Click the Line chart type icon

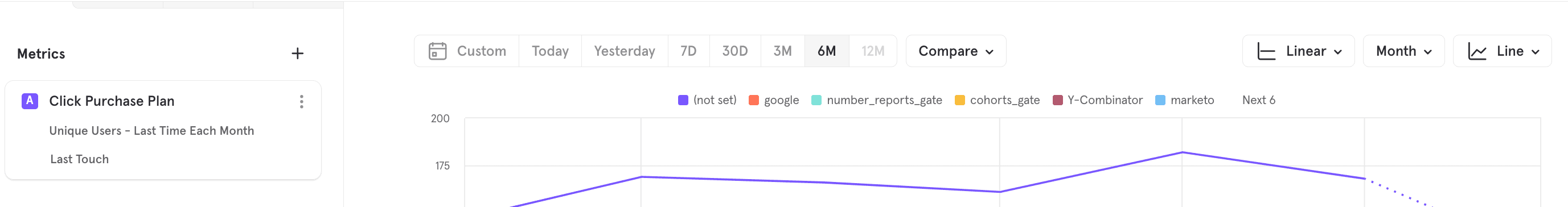click(x=1477, y=52)
